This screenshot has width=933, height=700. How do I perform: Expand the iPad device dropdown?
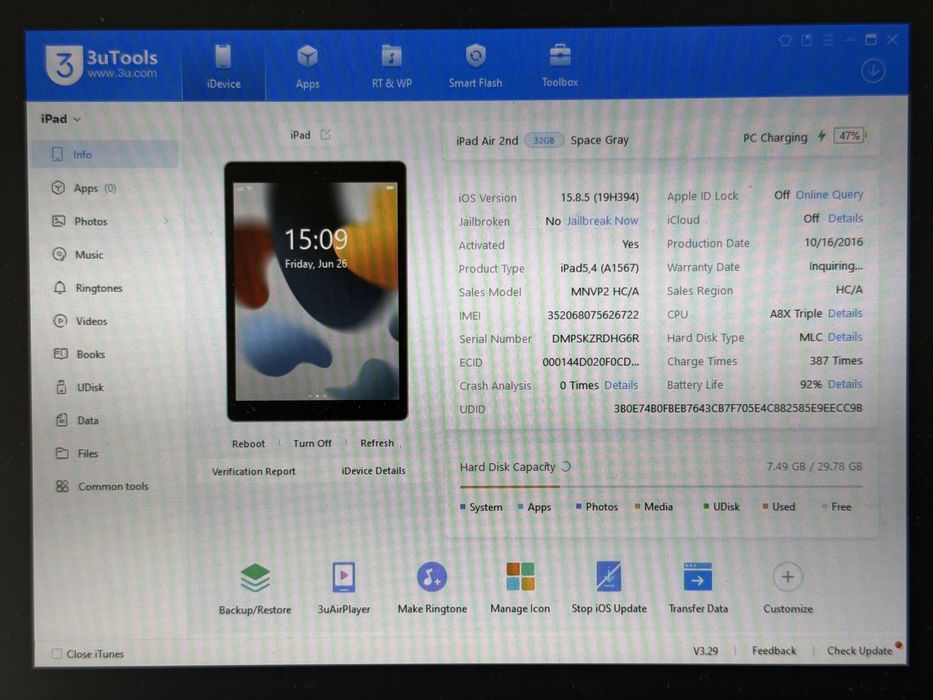(61, 119)
